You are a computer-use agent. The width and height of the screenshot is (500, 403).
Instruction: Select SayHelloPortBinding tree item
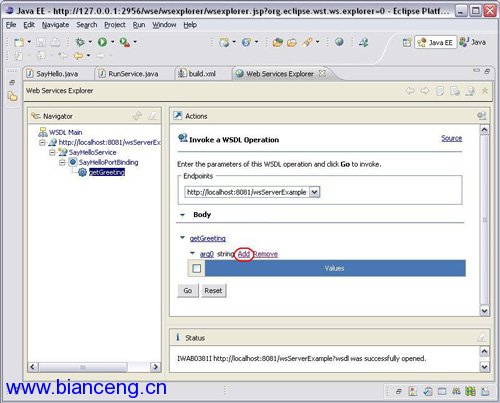[x=108, y=162]
